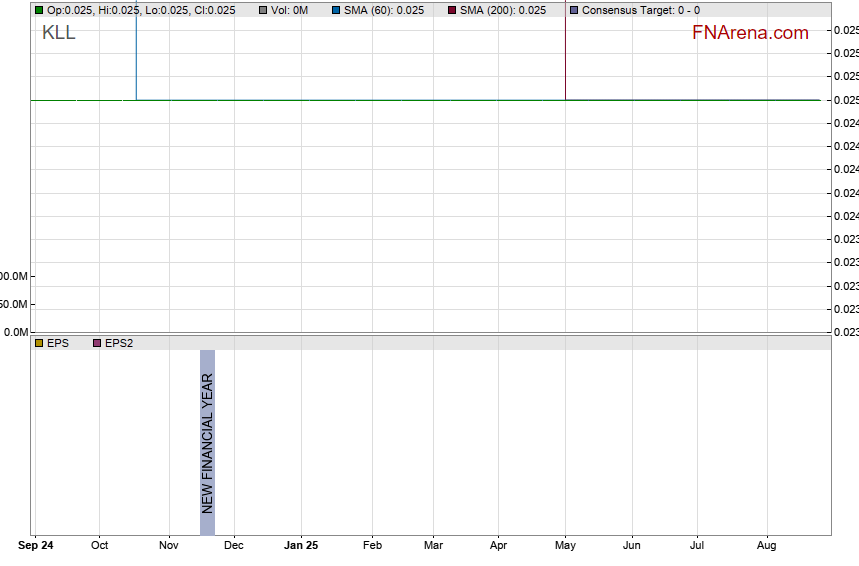
Task: Click the yellow EPS legend swatch
Action: point(39,343)
